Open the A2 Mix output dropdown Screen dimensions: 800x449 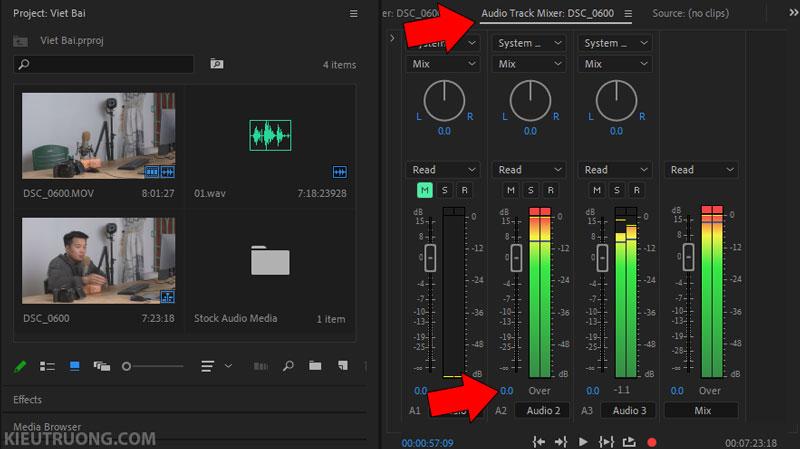tap(529, 64)
